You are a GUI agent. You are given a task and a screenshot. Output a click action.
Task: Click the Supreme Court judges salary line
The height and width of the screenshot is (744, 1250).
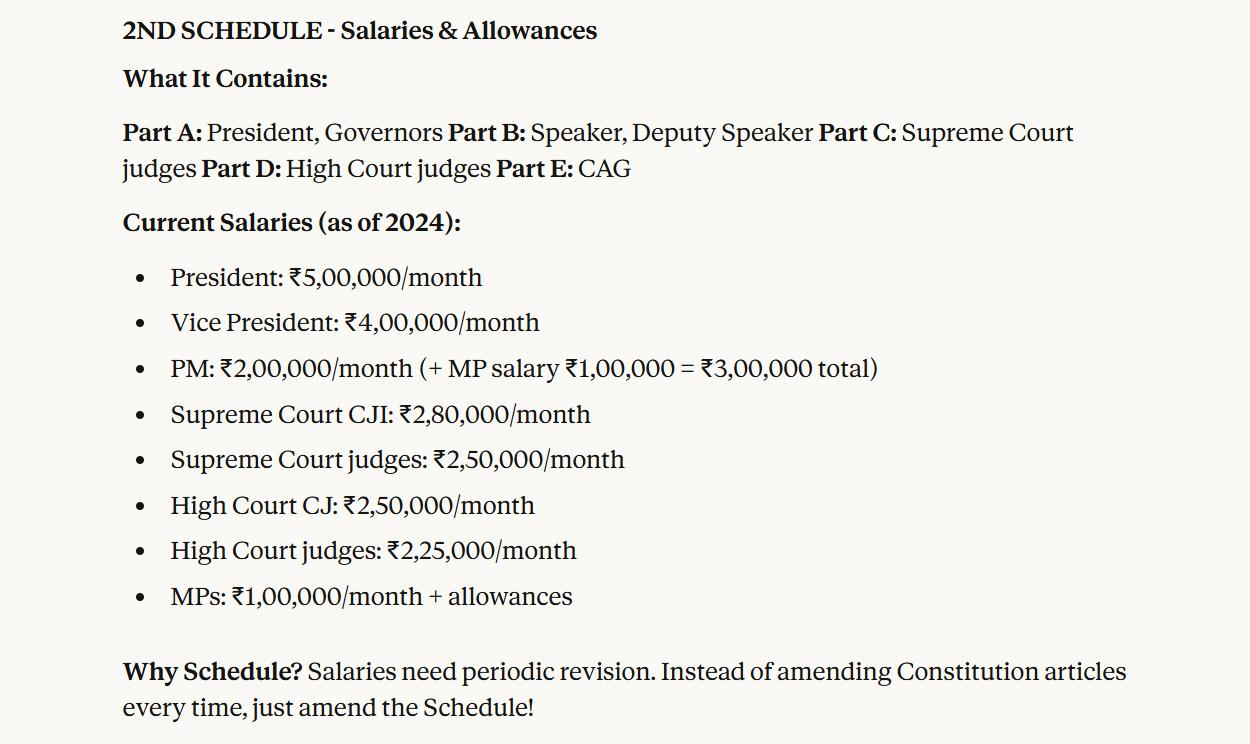coord(397,460)
